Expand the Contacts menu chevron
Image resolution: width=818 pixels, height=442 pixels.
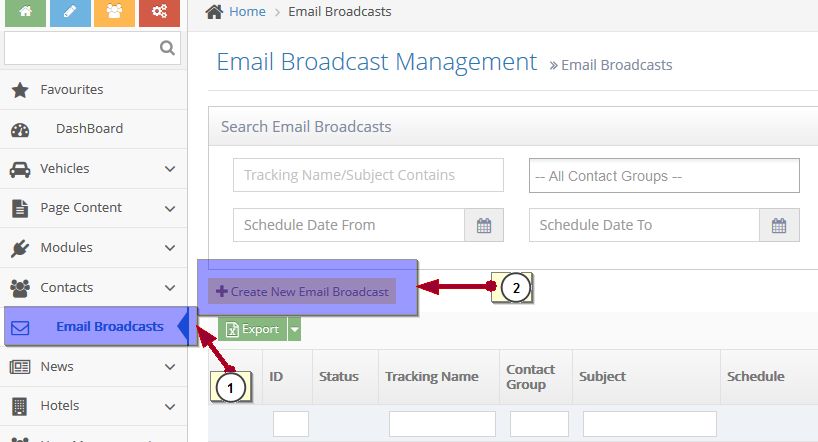coord(170,288)
